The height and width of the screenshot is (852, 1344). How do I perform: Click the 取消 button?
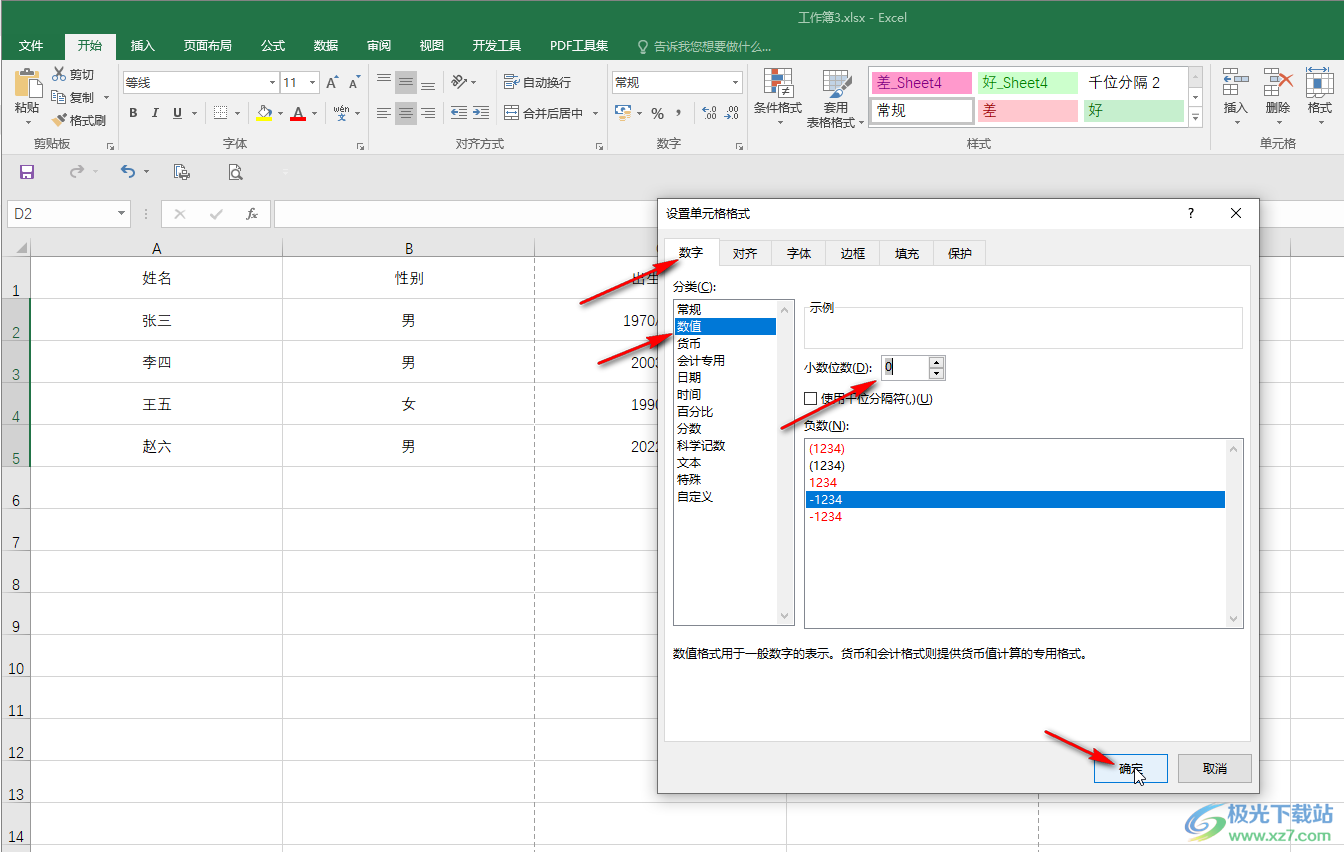[1215, 768]
